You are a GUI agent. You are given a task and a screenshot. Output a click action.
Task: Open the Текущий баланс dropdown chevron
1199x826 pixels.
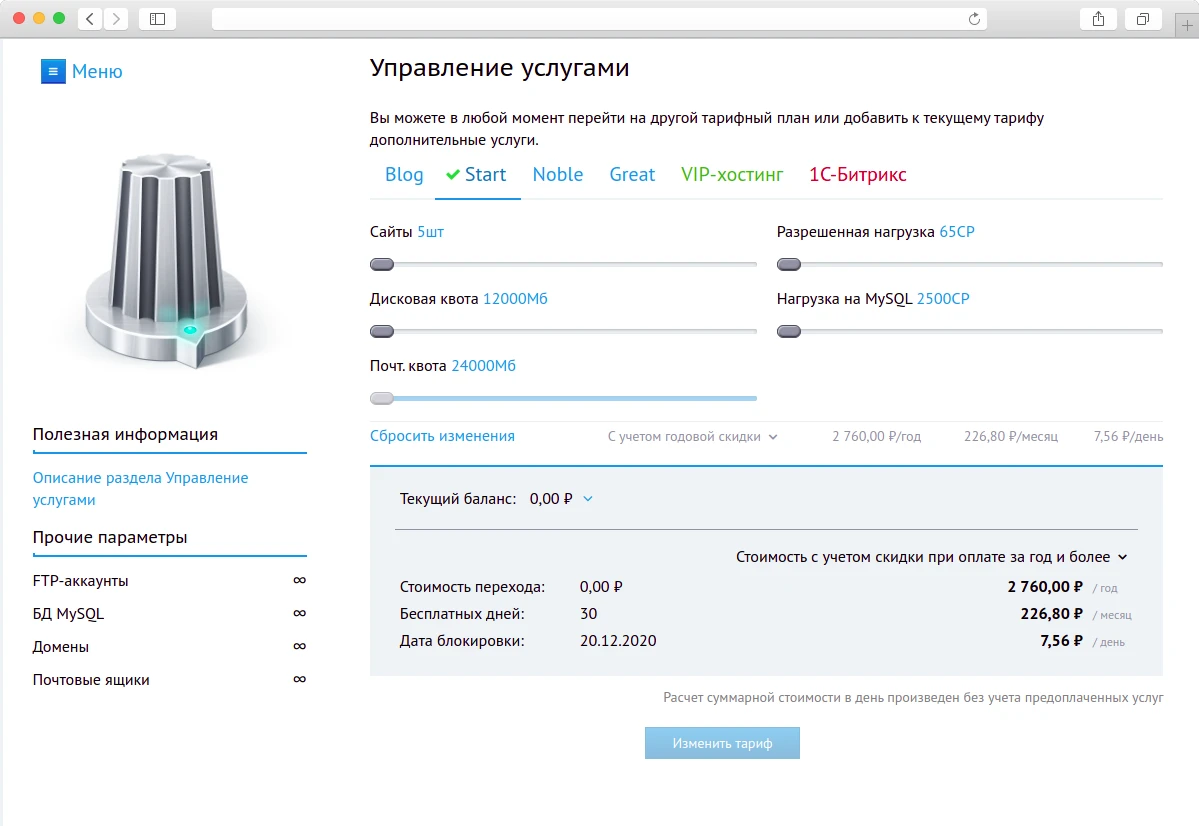[590, 499]
